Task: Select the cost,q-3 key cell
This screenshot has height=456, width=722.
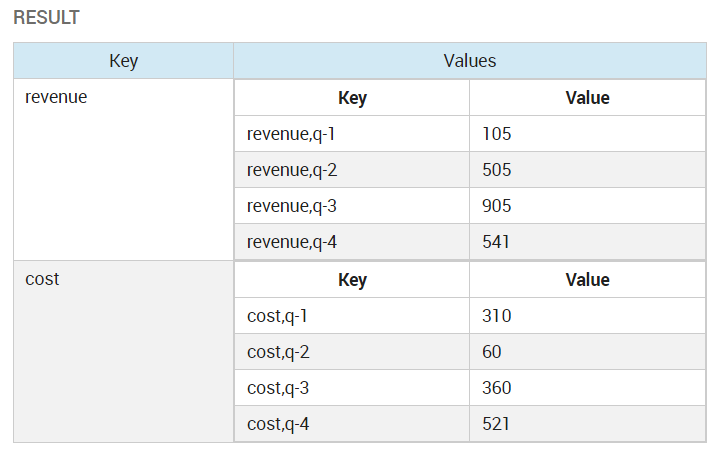Action: [x=351, y=388]
